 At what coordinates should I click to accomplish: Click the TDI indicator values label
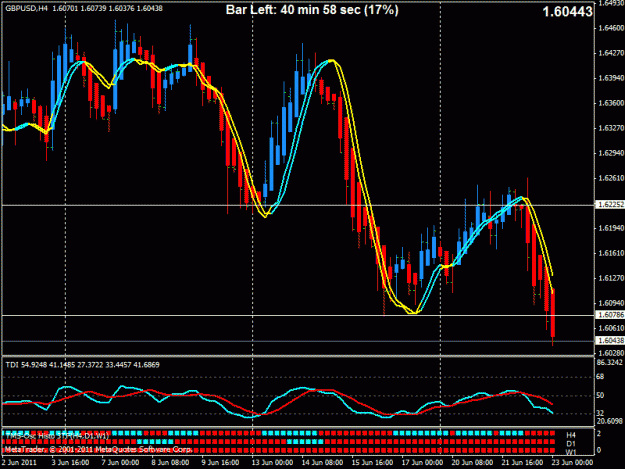[x=82, y=365]
